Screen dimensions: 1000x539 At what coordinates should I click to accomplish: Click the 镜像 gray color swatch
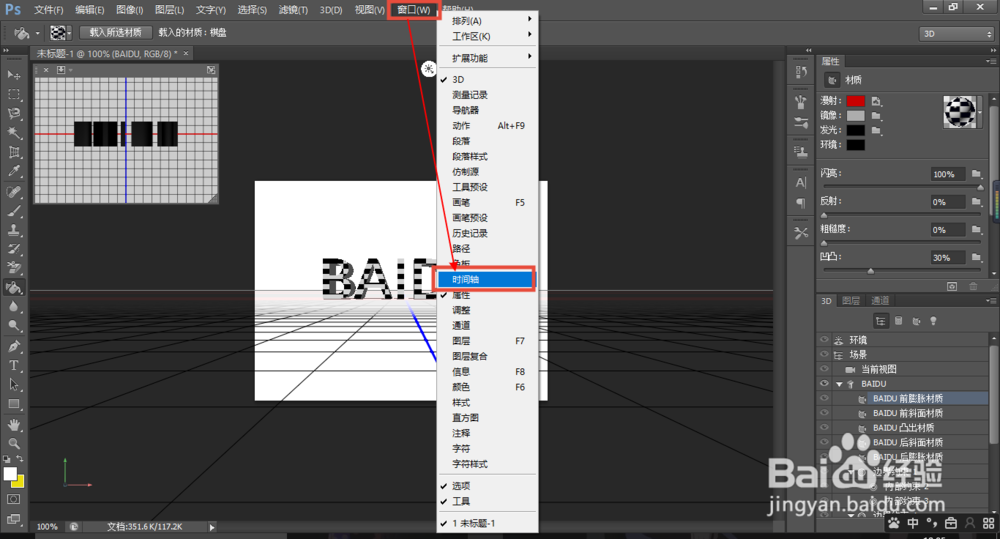(855, 115)
